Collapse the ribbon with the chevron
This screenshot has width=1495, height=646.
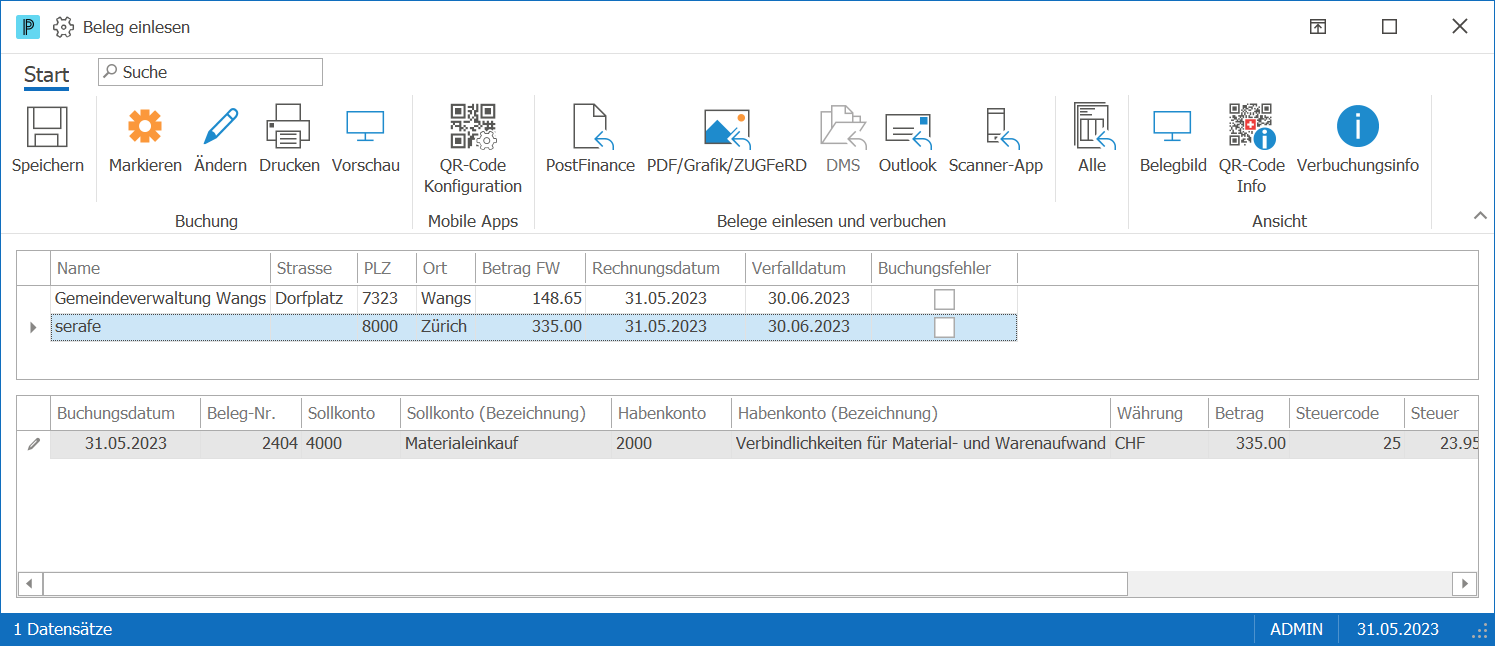click(x=1480, y=216)
